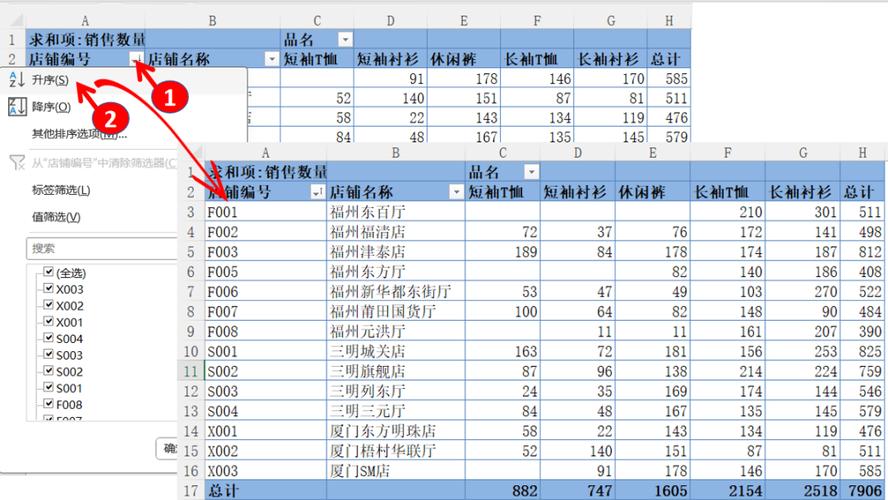Click total cell 882 in front table
Viewport: 888px width, 500px height.
(x=502, y=490)
